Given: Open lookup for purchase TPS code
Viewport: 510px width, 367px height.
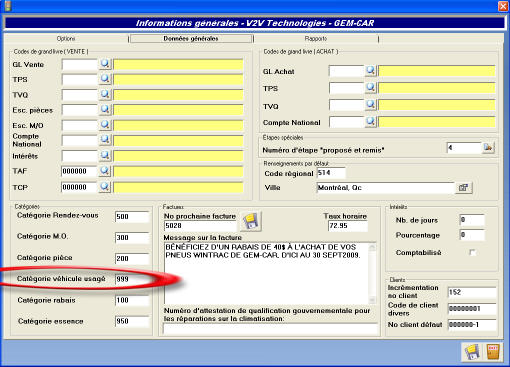Looking at the screenshot, I should click(x=371, y=87).
